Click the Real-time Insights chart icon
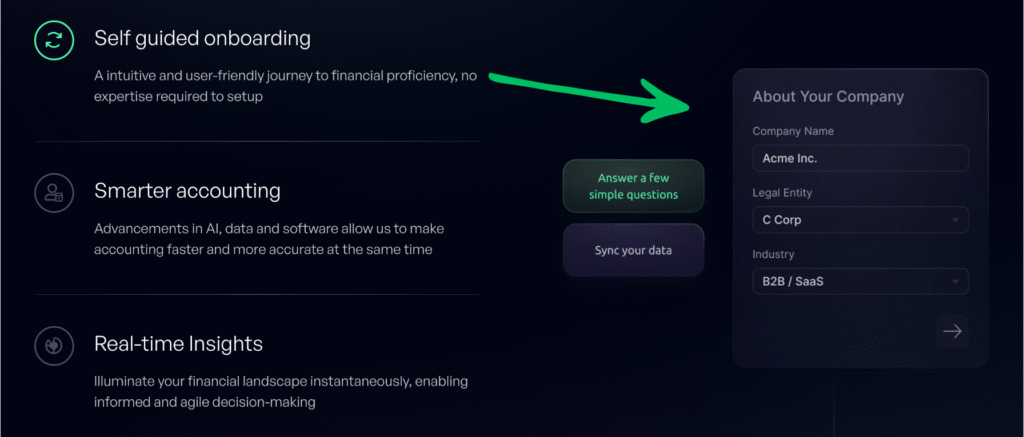The height and width of the screenshot is (437, 1024). pos(50,344)
